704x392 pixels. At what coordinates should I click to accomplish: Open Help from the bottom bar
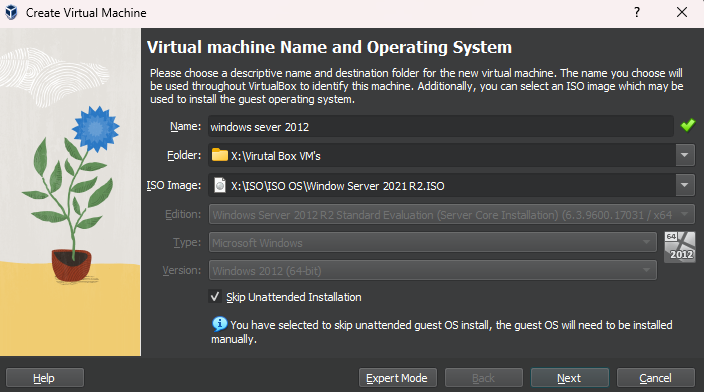pyautogui.click(x=45, y=378)
